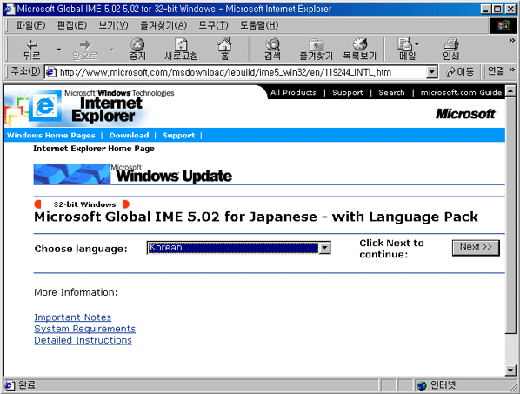Image resolution: width=520 pixels, height=394 pixels.
Task: Click the Windows Update banner image
Action: click(x=133, y=174)
